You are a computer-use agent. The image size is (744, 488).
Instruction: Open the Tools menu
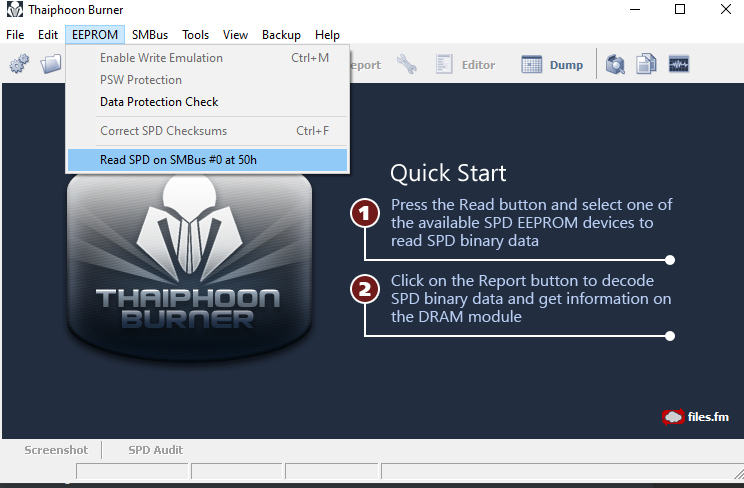(x=195, y=35)
